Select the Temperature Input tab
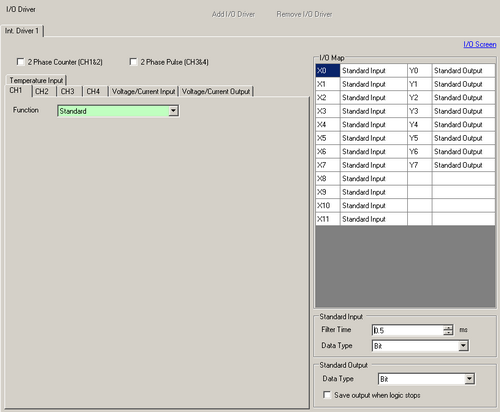This screenshot has height=412, width=500. click(36, 80)
